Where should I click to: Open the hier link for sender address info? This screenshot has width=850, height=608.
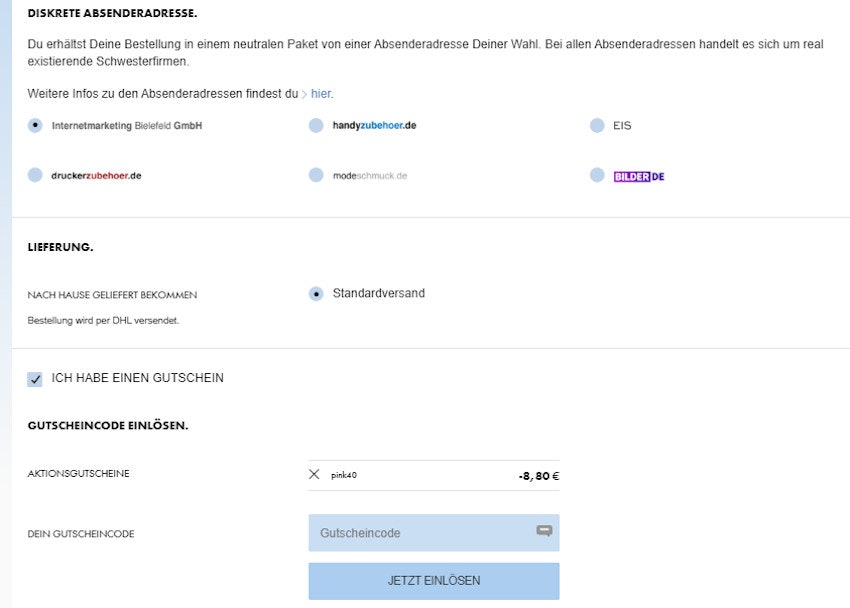[321, 94]
